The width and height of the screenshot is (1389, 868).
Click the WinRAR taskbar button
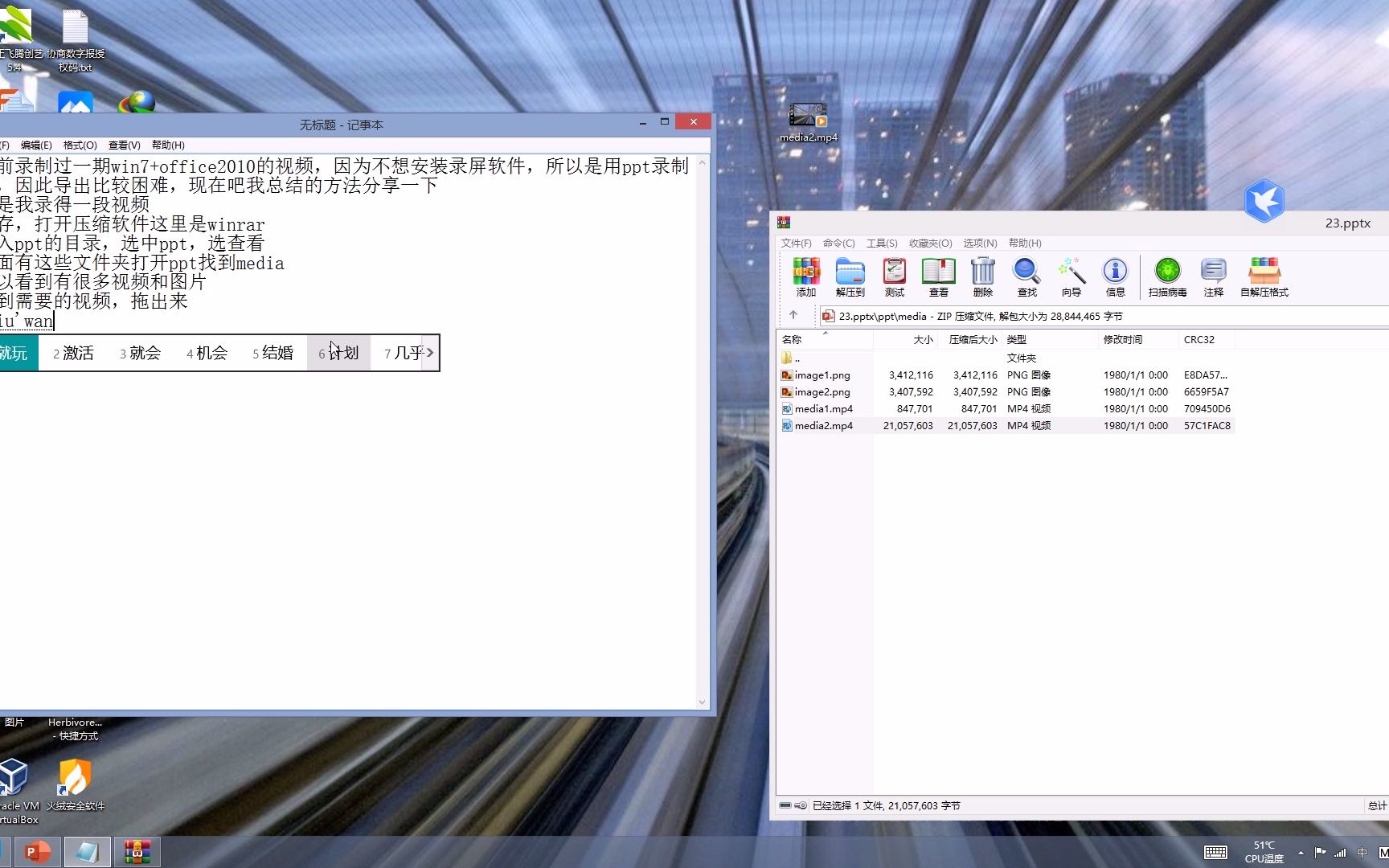[137, 852]
